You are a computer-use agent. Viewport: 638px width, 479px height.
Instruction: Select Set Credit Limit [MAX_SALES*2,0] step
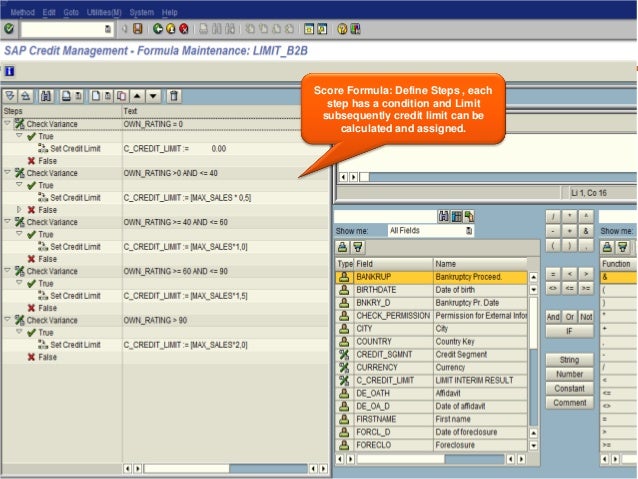pos(165,345)
